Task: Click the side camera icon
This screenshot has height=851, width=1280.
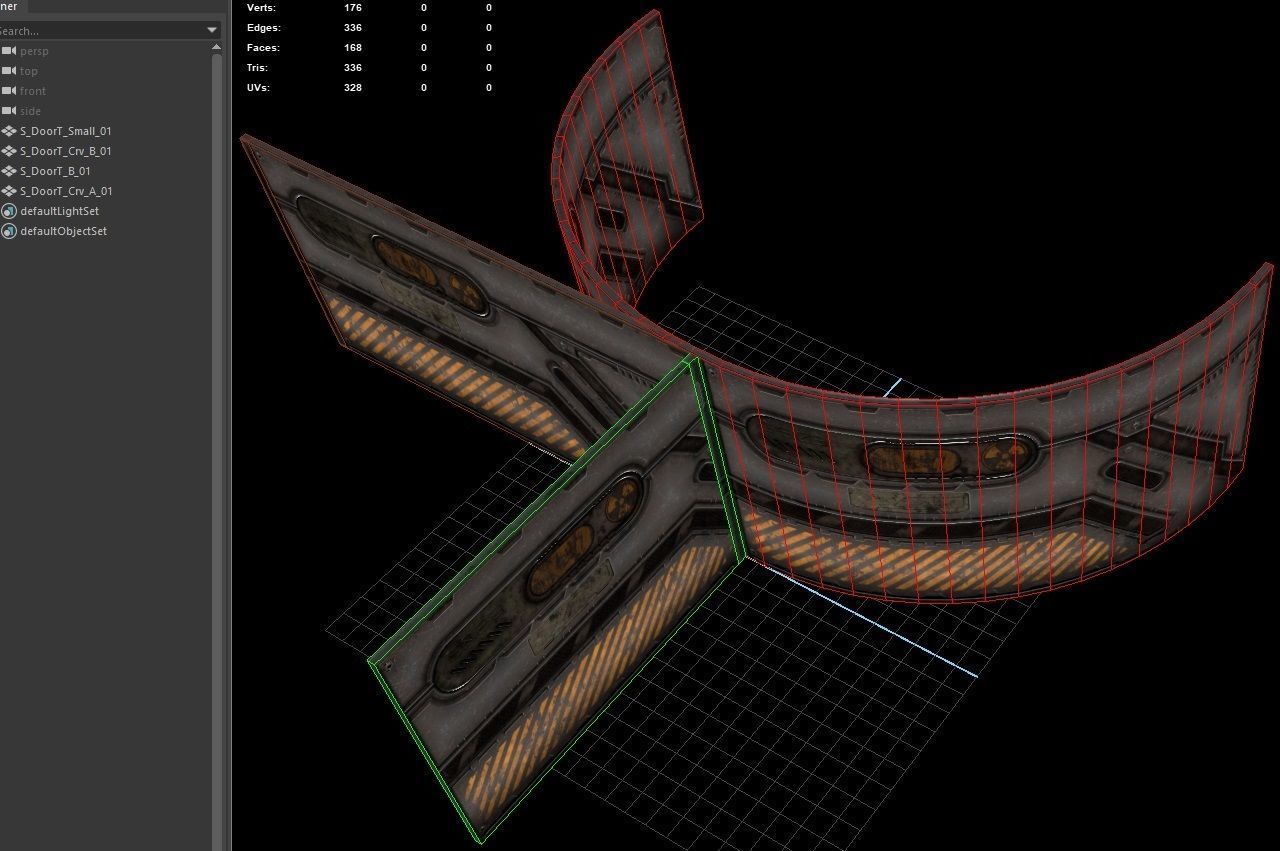Action: (x=10, y=110)
